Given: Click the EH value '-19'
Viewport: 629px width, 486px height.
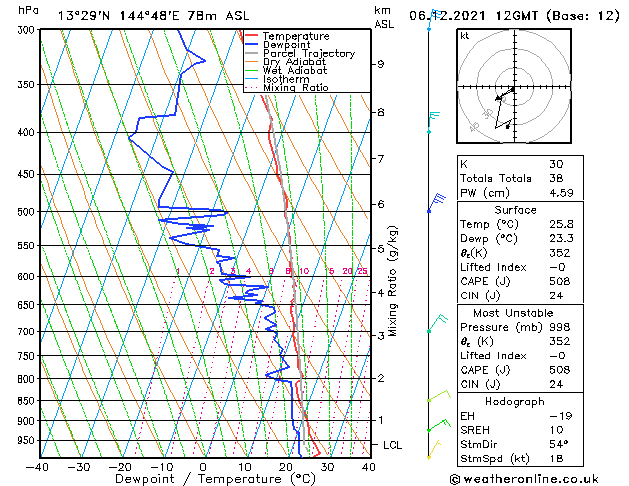Looking at the screenshot, I should [x=561, y=416].
